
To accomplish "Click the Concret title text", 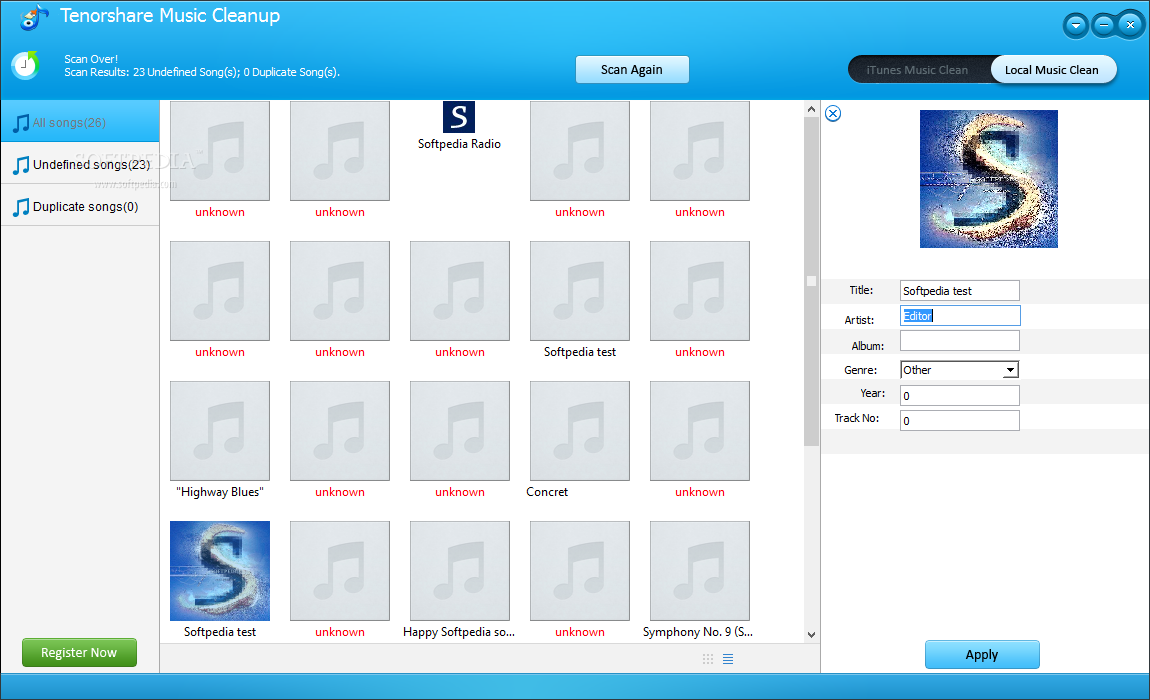I will click(x=547, y=492).
